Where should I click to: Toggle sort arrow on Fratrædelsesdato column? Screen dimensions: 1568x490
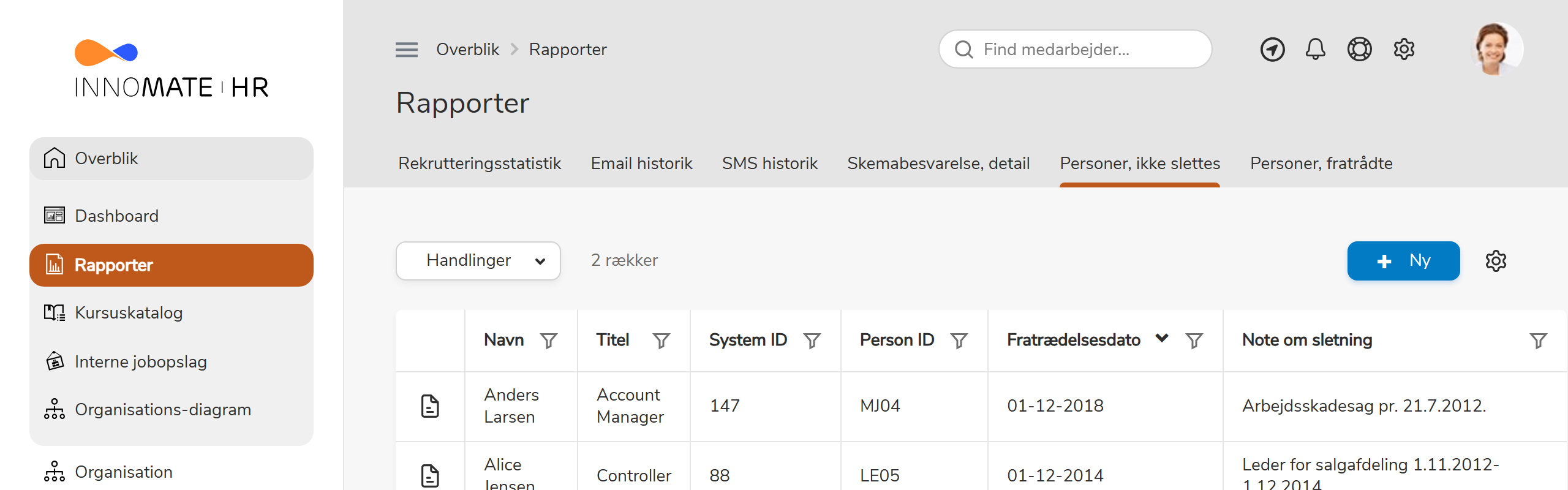tap(1162, 339)
